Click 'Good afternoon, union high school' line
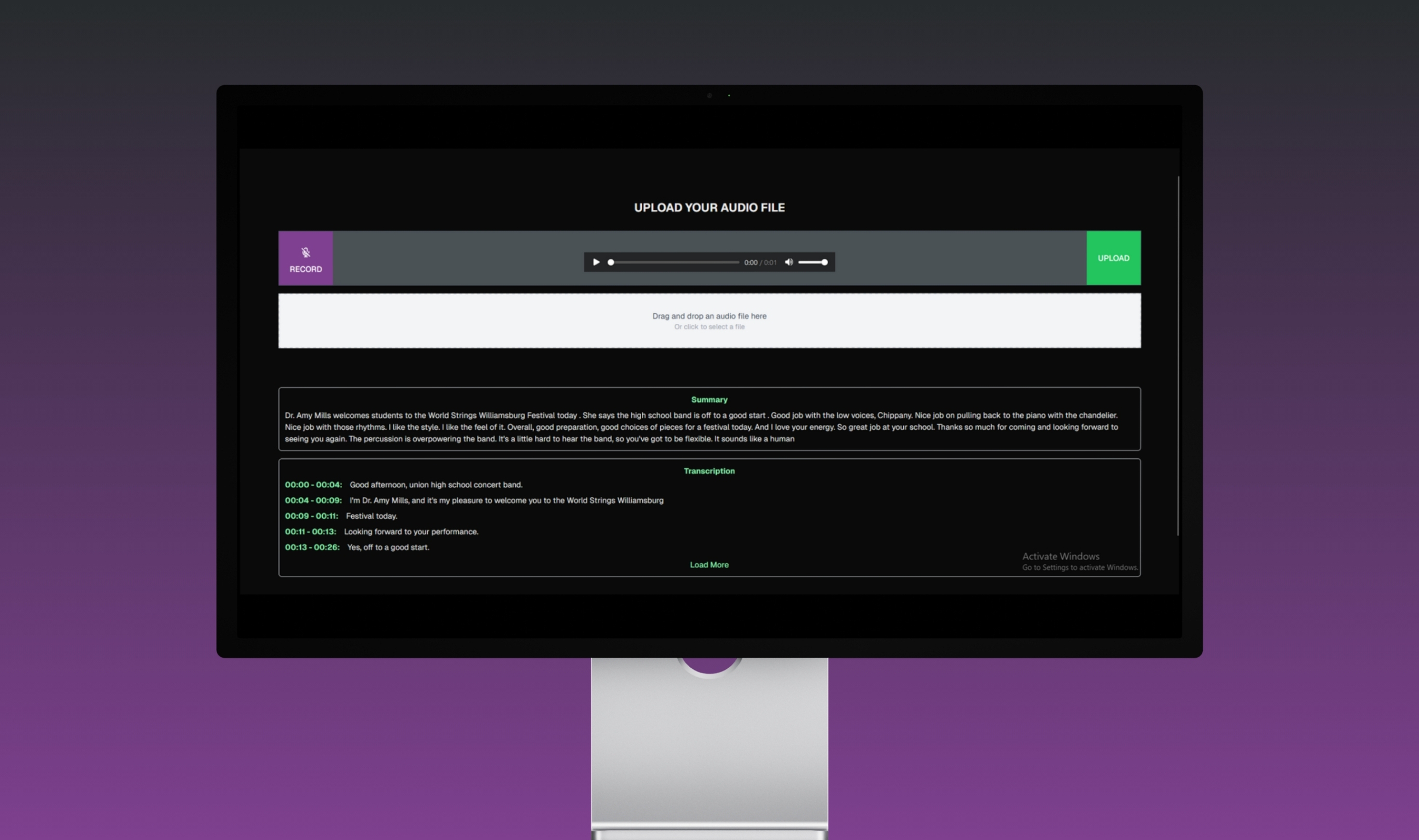The height and width of the screenshot is (840, 1419). point(436,485)
